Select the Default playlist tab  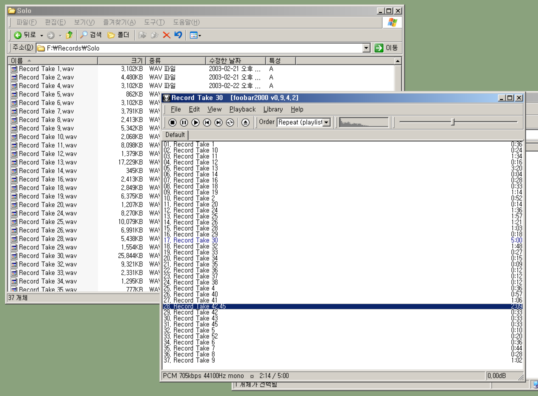pos(175,135)
